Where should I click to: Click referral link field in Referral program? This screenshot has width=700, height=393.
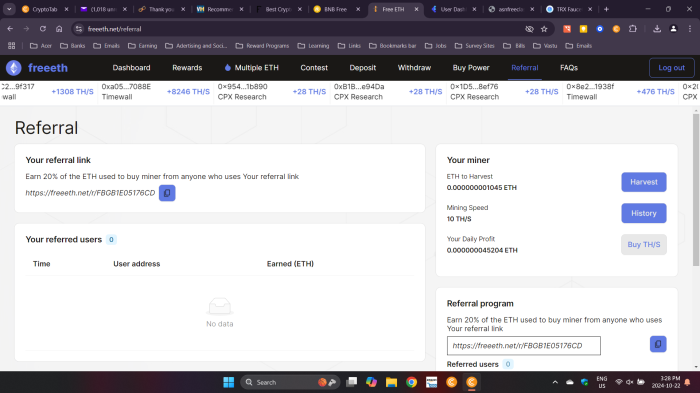point(524,346)
